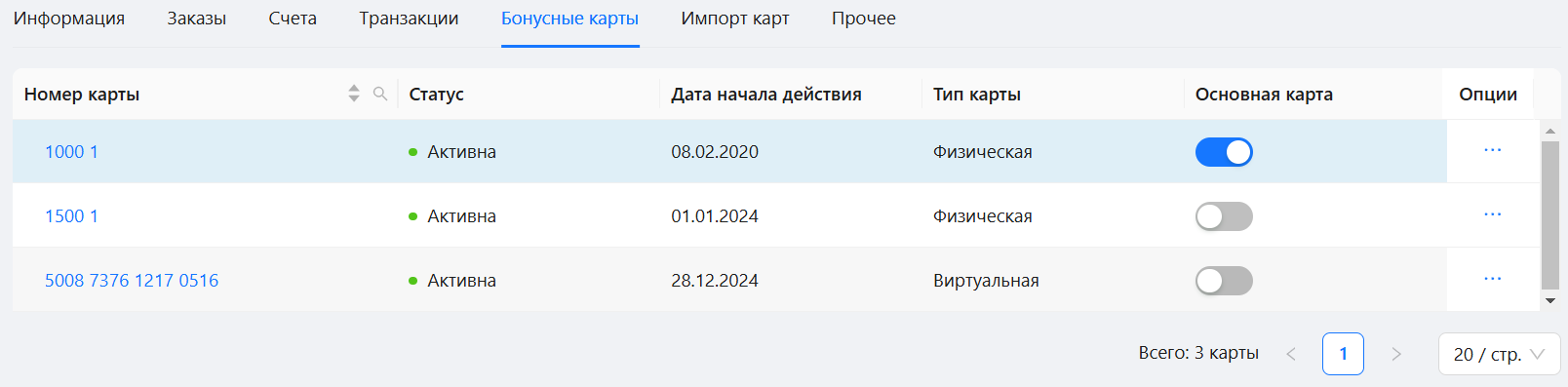Viewport: 1568px width, 387px height.
Task: Click the table scrollbar down arrow
Action: coord(1550,301)
